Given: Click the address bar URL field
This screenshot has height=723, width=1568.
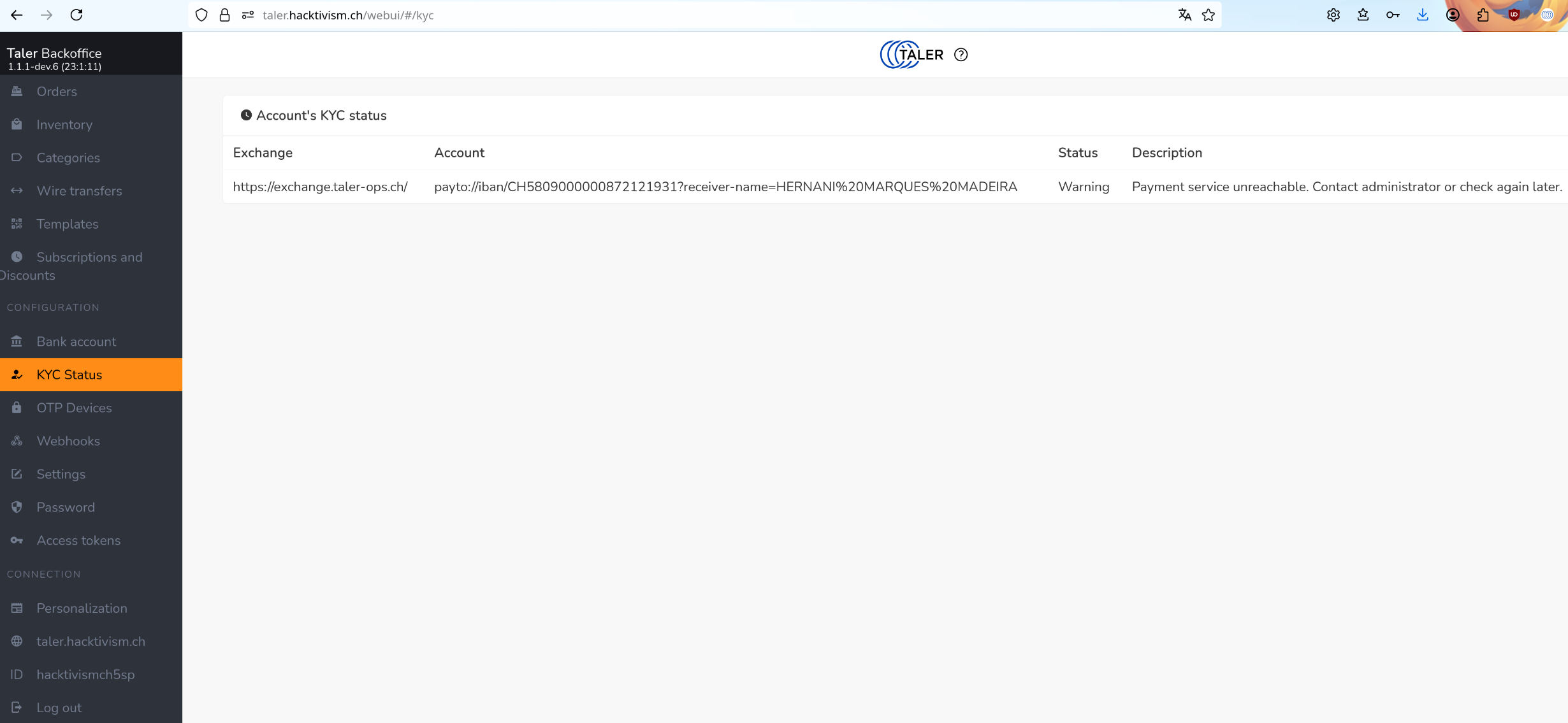Looking at the screenshot, I should (704, 15).
